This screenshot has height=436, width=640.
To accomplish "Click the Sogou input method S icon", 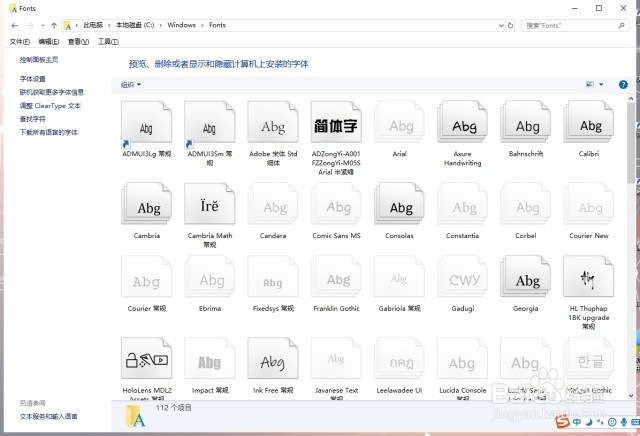I will coord(562,422).
